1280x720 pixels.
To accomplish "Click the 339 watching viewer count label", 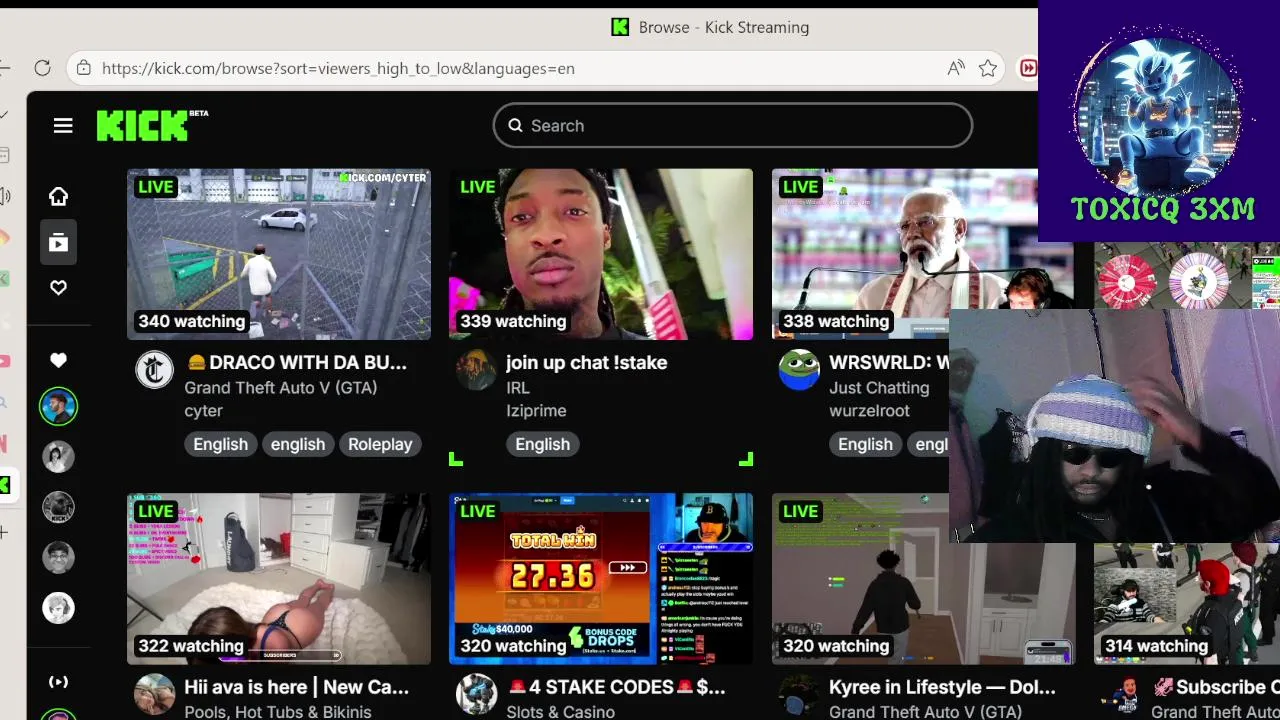I will point(513,321).
